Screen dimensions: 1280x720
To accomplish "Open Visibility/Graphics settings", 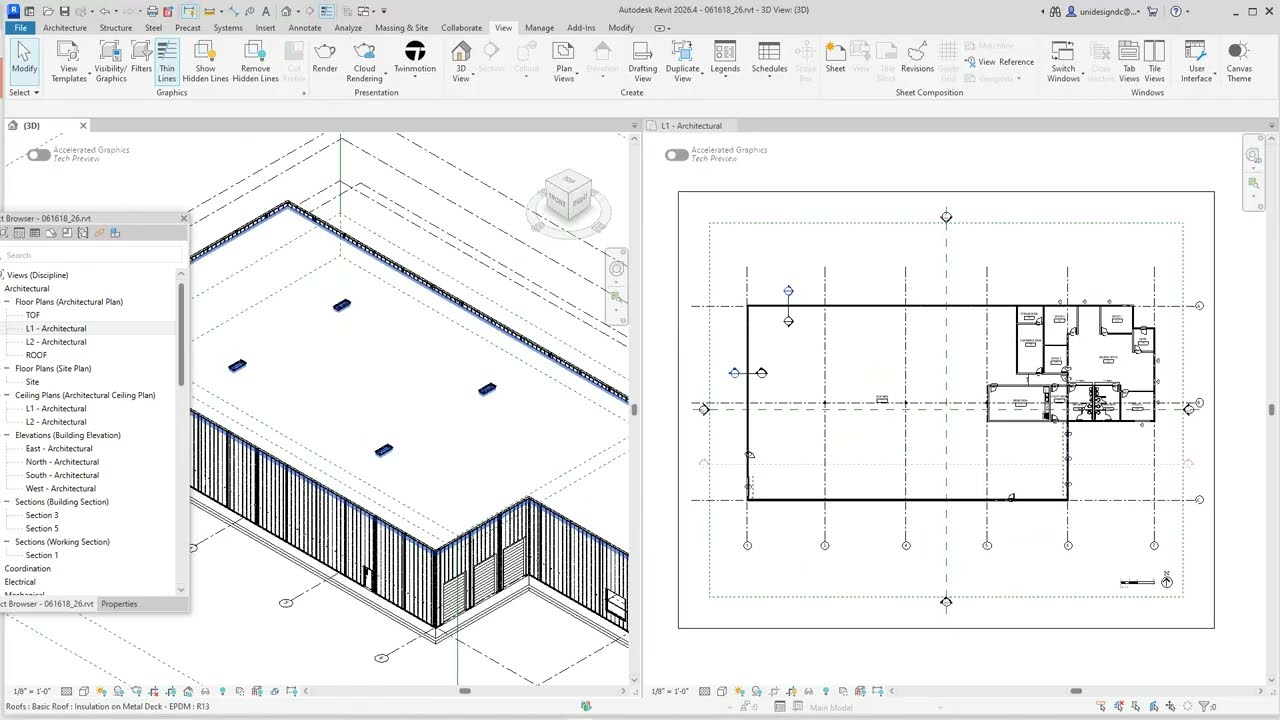I will [111, 61].
